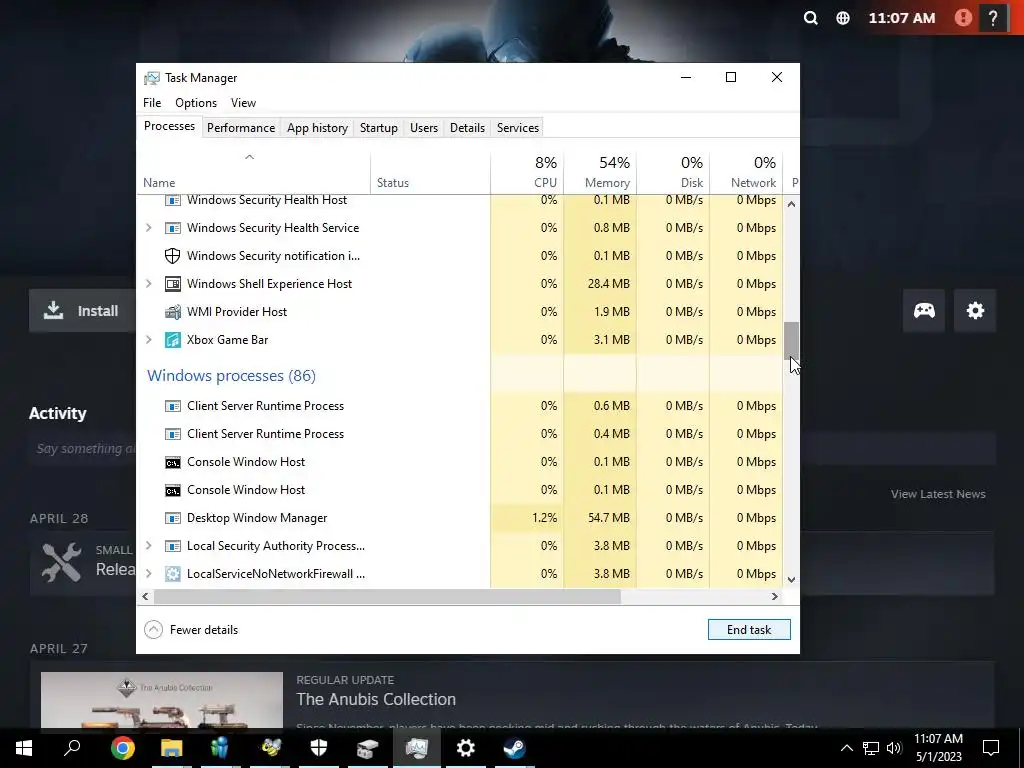Click the network icon in system tray
The height and width of the screenshot is (768, 1024).
pos(871,748)
